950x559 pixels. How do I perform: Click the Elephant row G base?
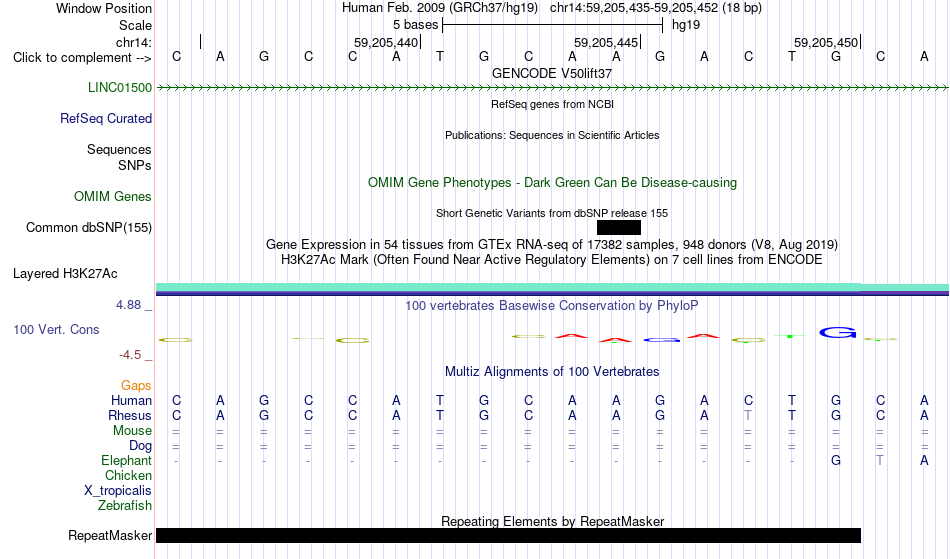tap(836, 460)
